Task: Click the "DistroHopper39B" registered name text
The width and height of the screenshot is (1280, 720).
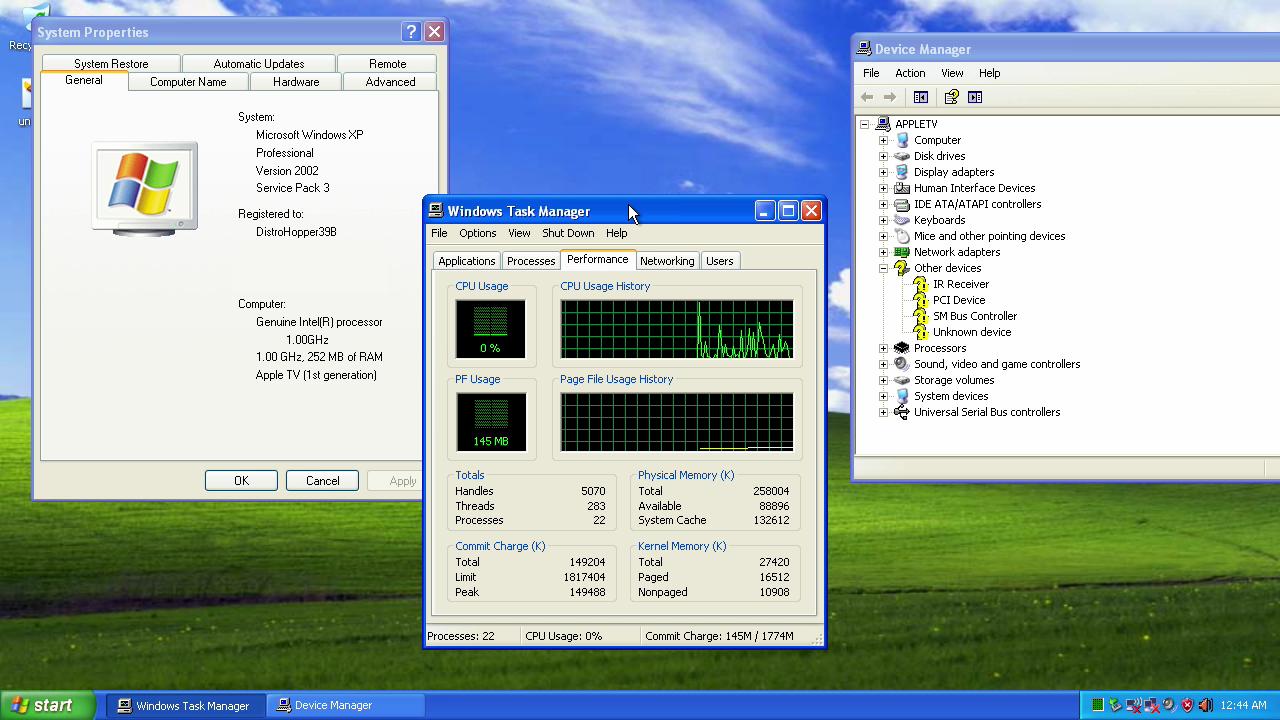Action: tap(296, 232)
